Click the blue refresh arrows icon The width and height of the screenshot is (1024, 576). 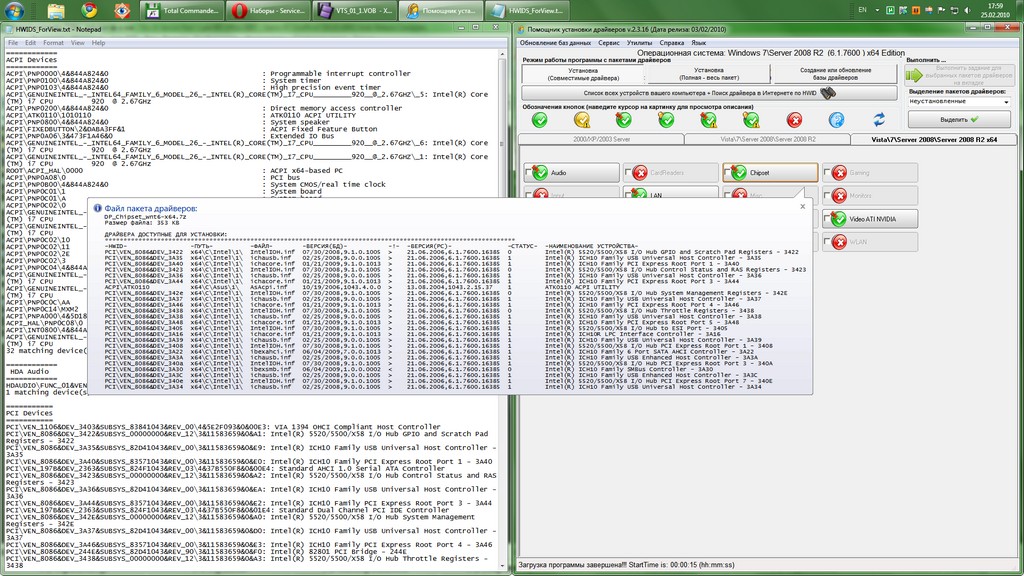(879, 119)
